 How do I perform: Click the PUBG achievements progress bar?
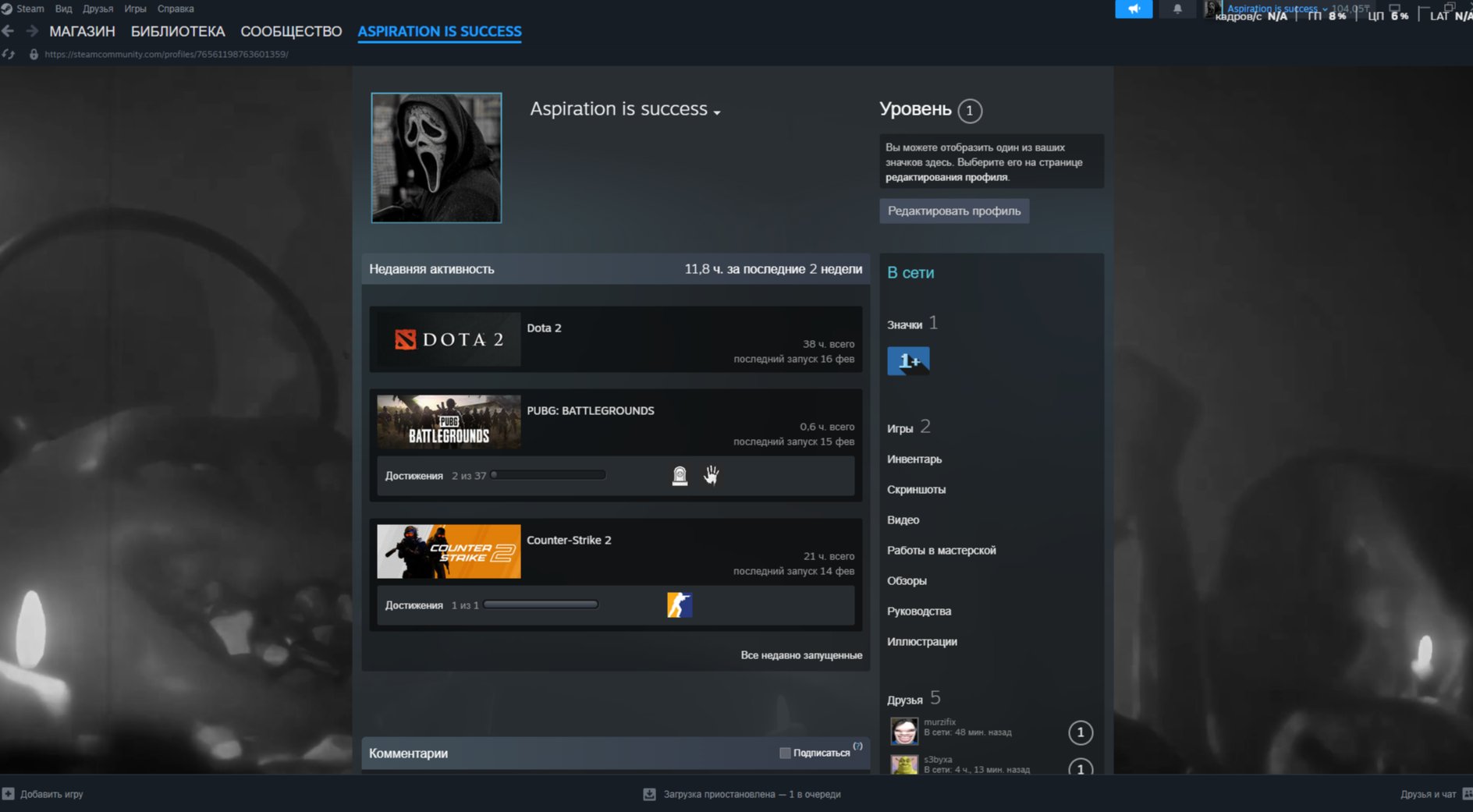coord(548,475)
